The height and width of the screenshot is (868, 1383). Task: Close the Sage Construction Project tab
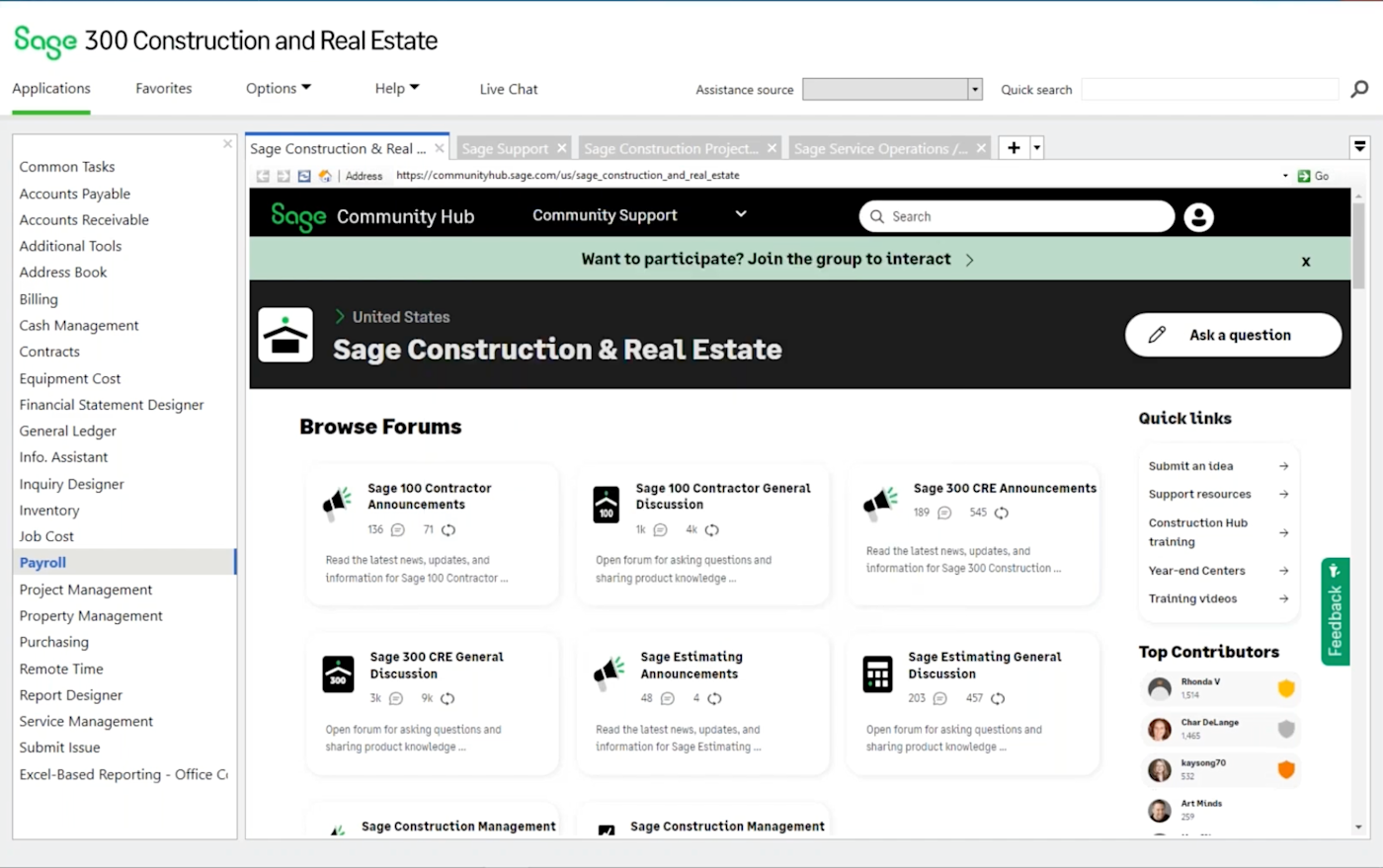773,148
